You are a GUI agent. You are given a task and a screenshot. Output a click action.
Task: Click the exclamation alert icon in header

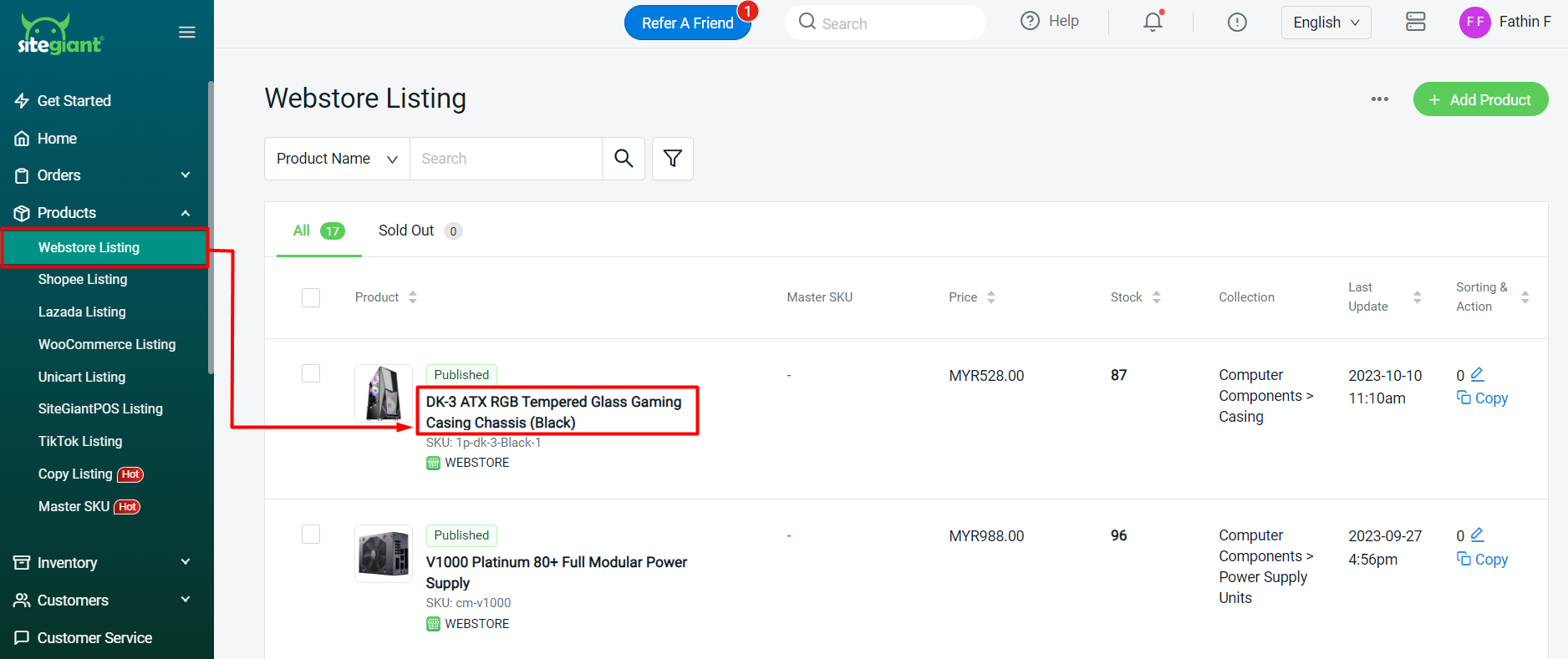(x=1237, y=23)
